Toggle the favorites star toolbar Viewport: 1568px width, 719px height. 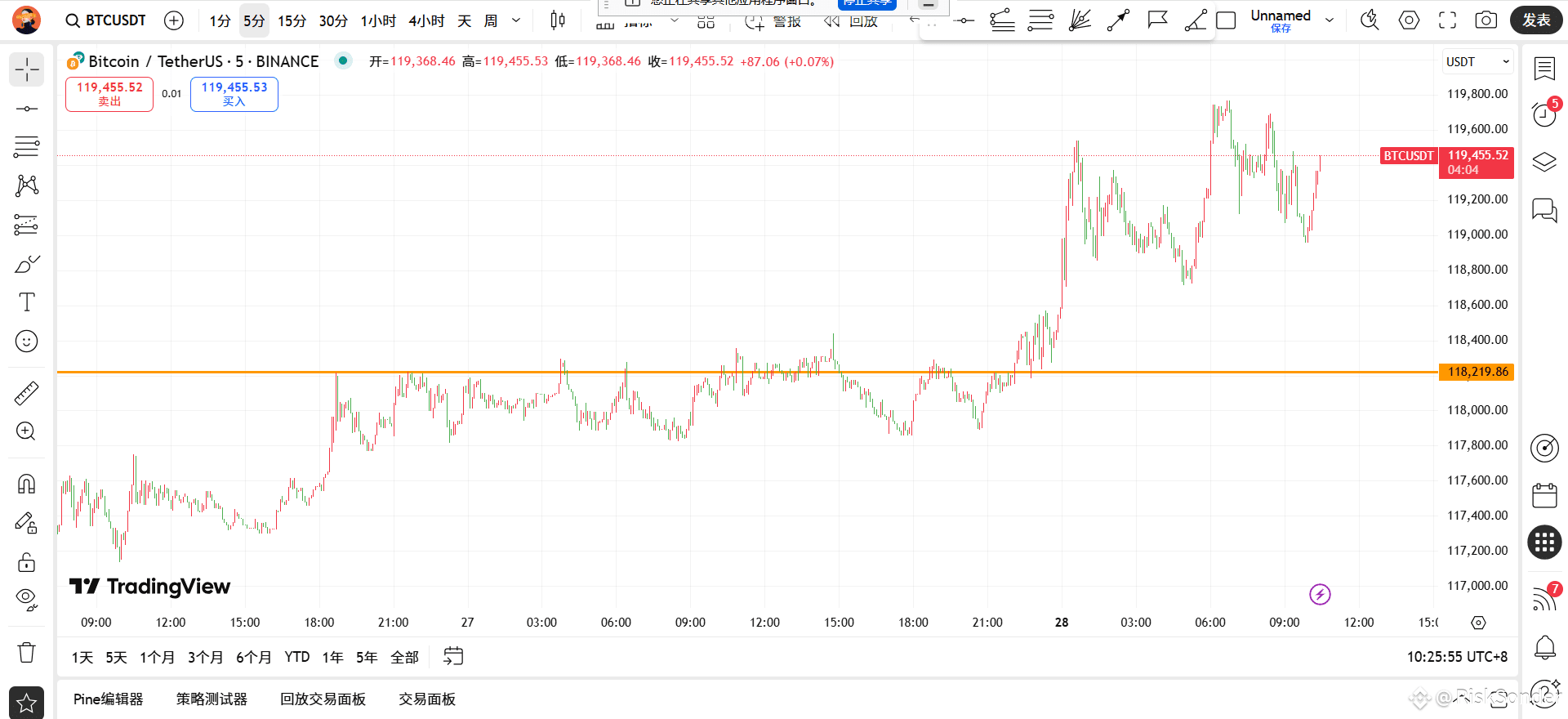point(27,702)
